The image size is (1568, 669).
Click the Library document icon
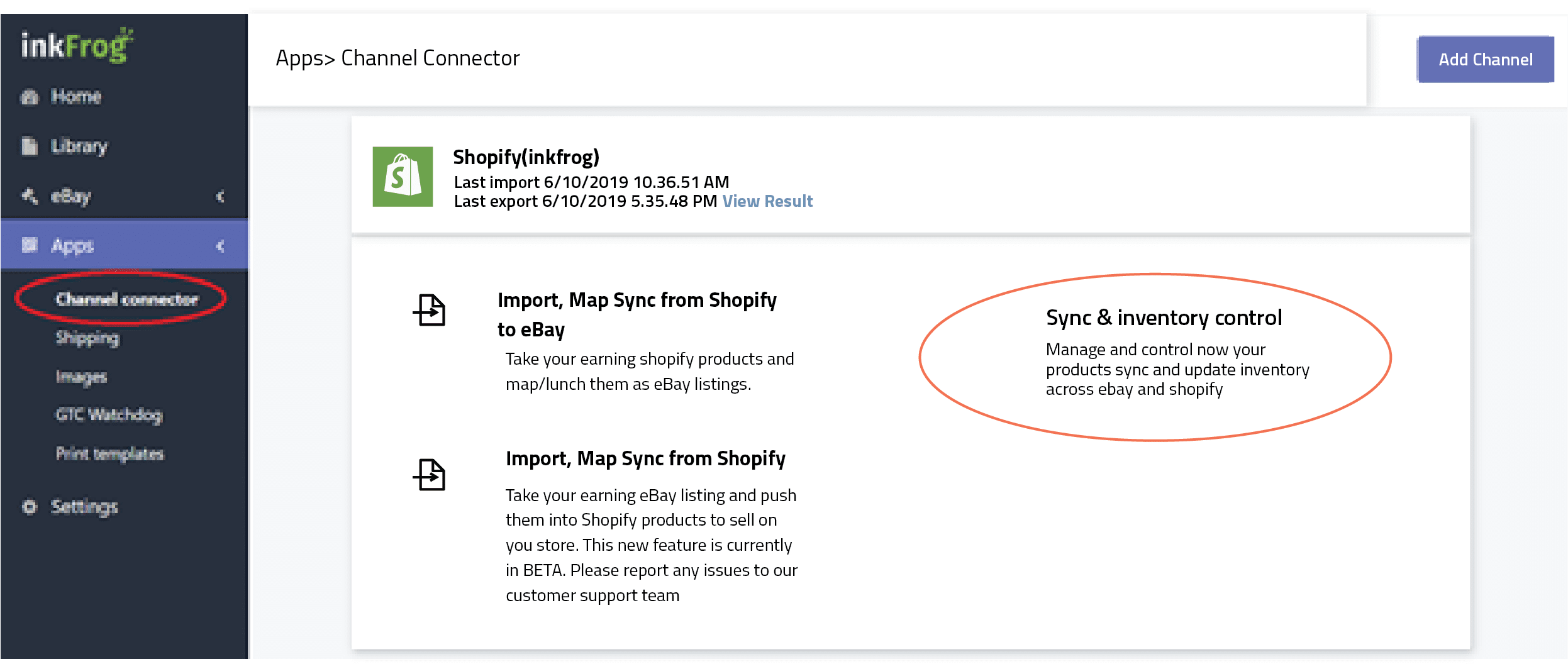point(29,146)
